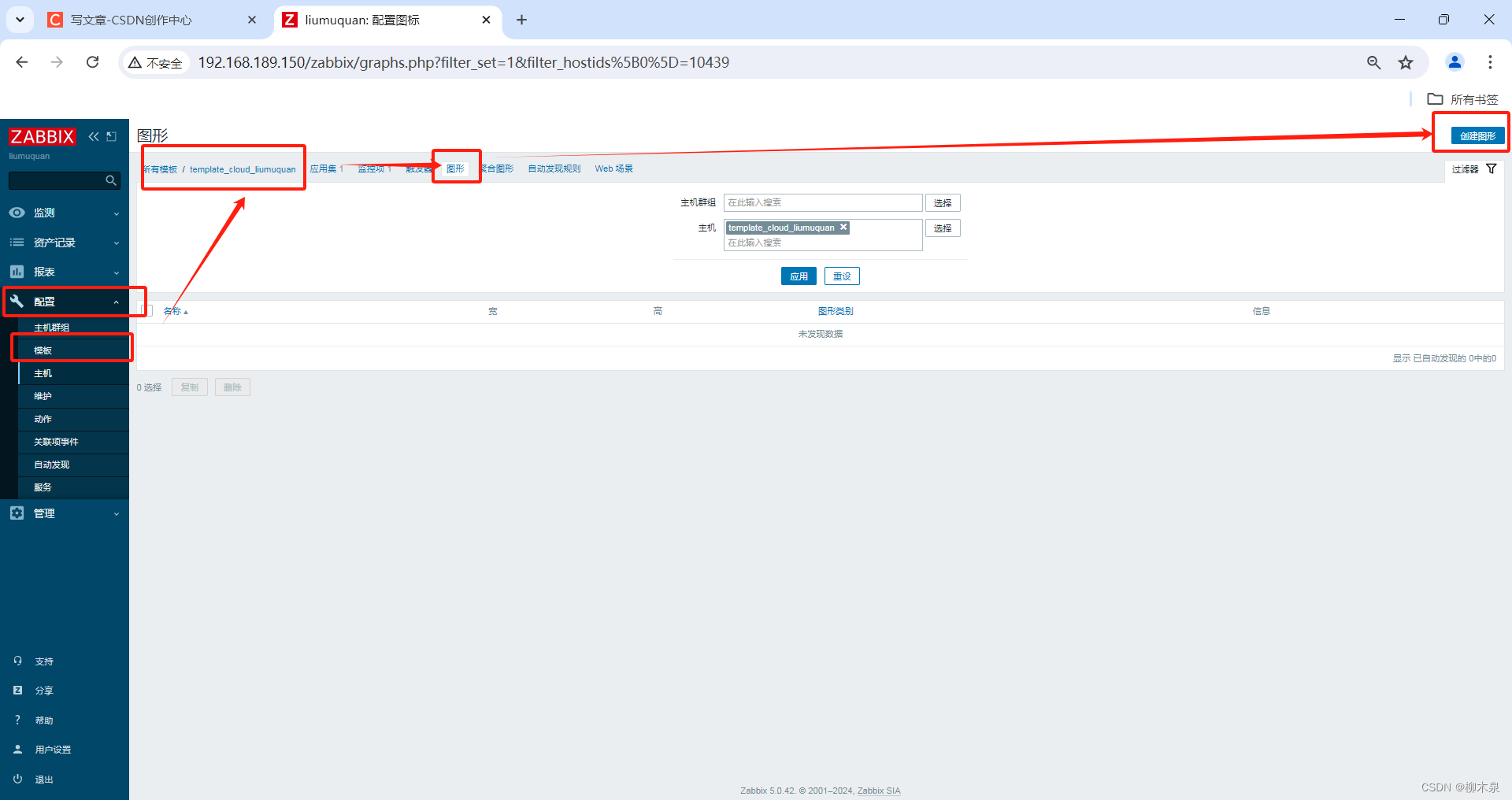
Task: Go back with the browser back arrow
Action: [22, 62]
